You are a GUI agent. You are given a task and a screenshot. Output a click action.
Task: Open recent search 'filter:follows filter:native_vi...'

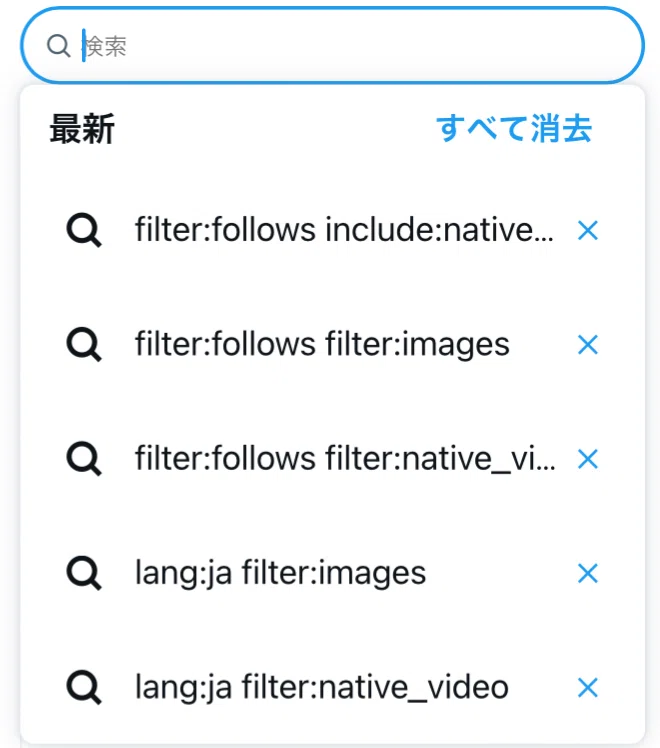coord(345,458)
